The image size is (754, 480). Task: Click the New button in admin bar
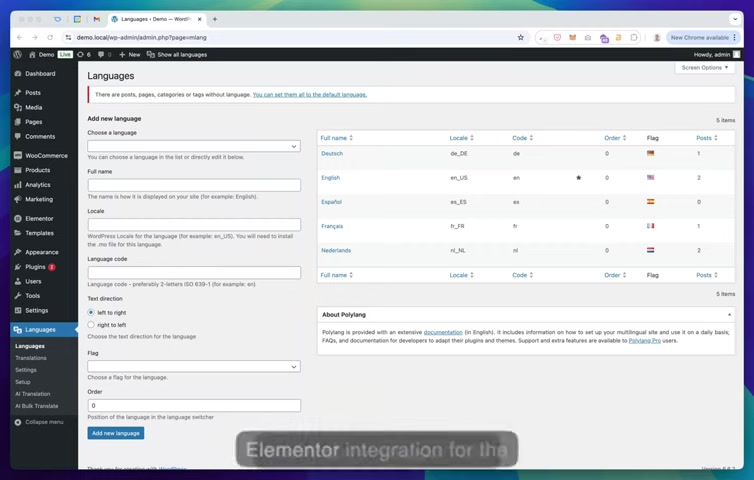[129, 55]
